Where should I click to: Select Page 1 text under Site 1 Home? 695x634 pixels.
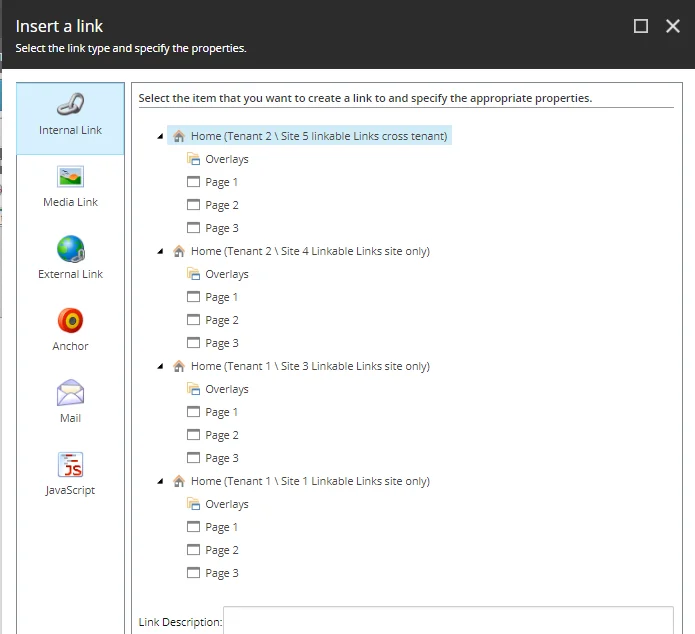(222, 527)
